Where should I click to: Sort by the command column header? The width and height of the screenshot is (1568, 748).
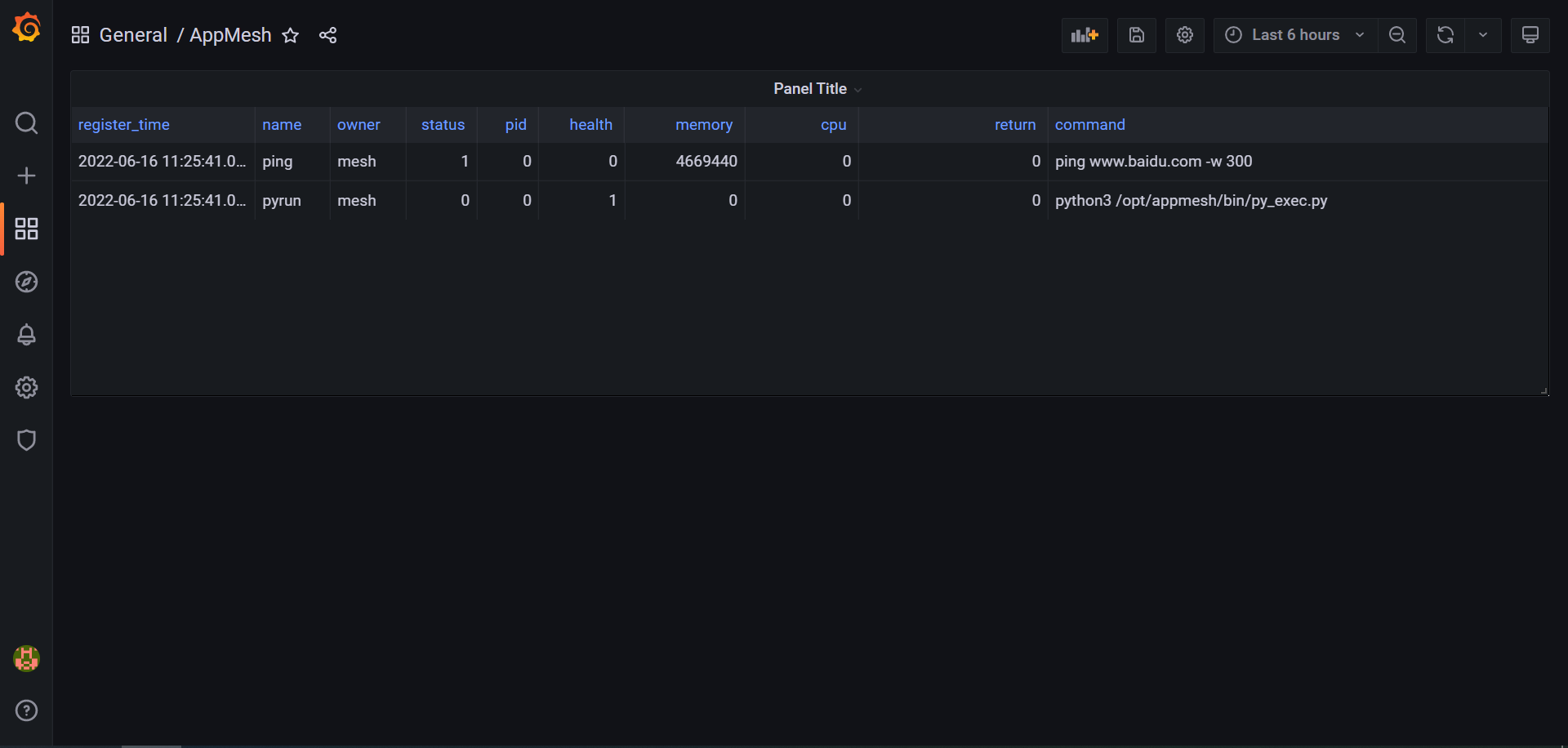(1090, 125)
